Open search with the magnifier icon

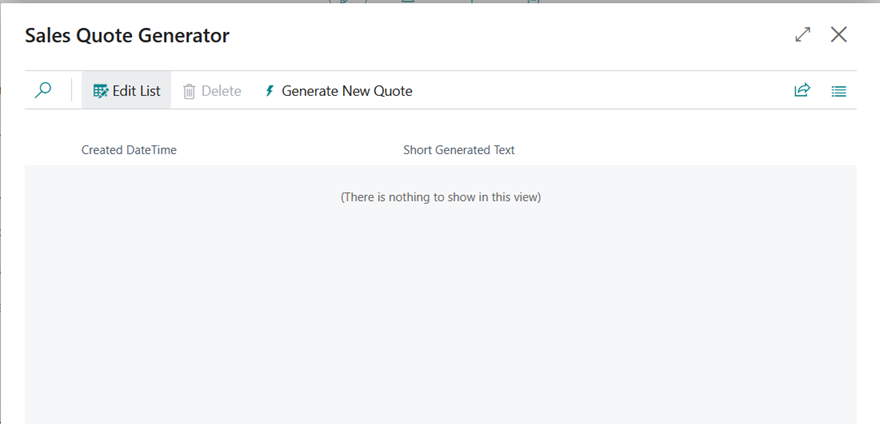point(43,91)
